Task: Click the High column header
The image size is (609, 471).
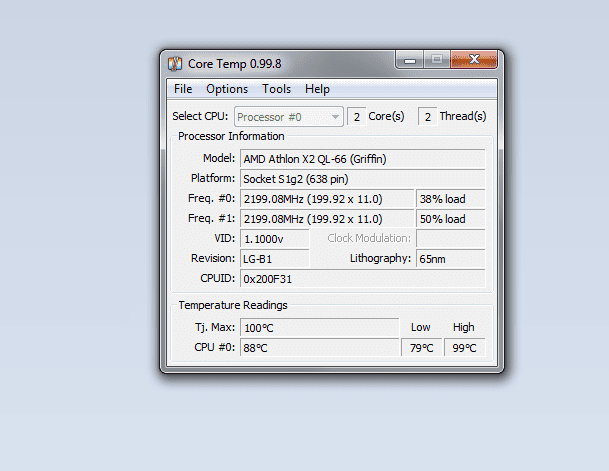Action: coord(464,327)
